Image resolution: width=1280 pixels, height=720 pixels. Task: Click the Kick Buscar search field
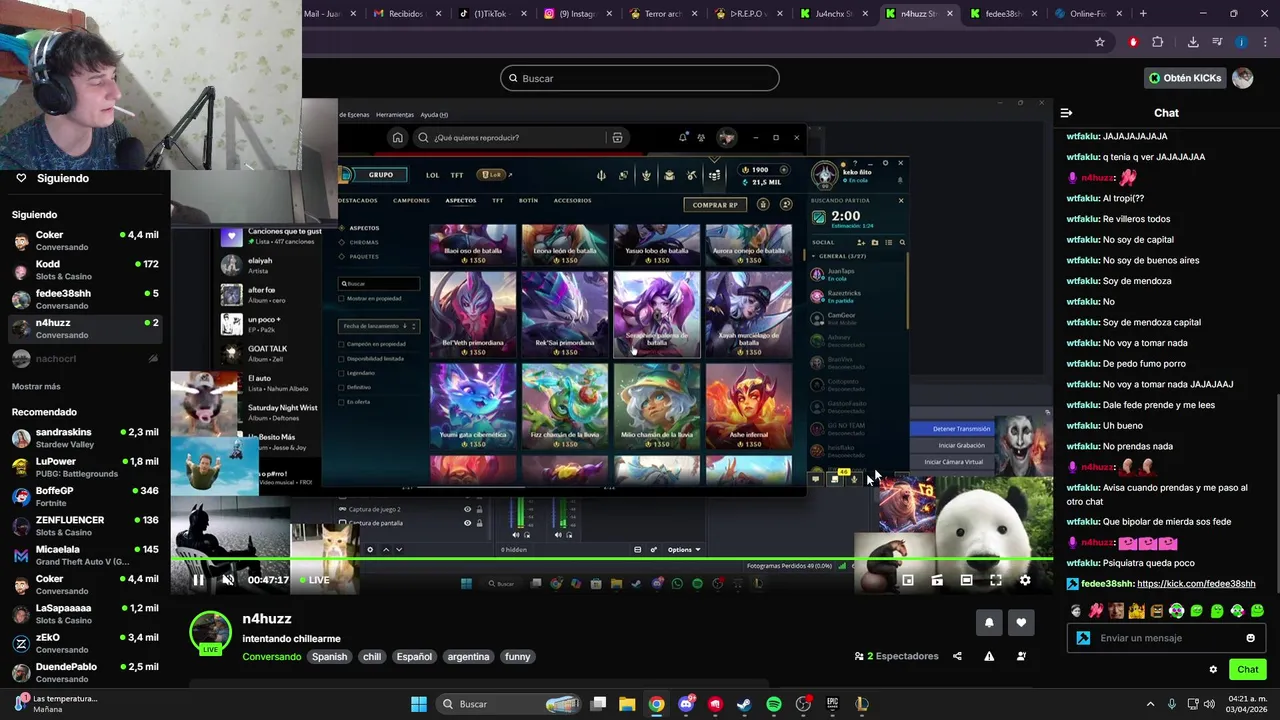click(640, 78)
